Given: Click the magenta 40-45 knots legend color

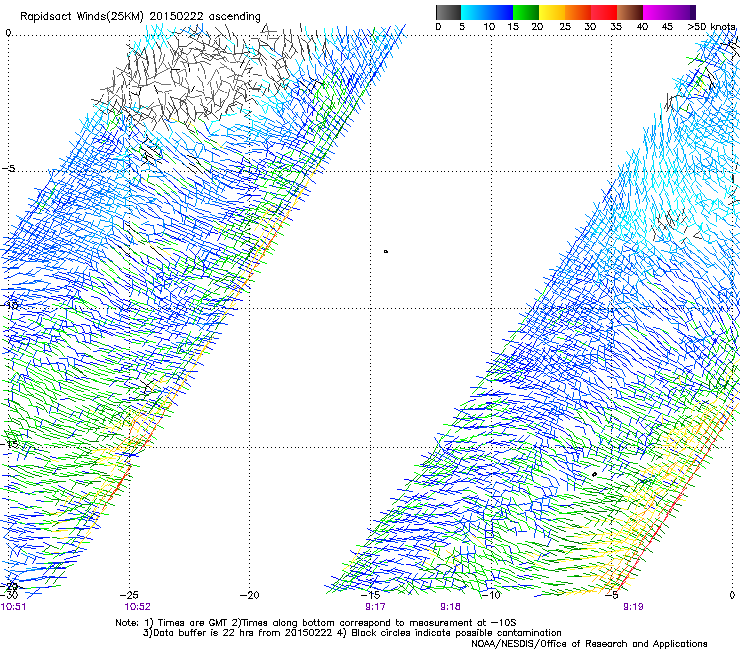Looking at the screenshot, I should tap(656, 12).
